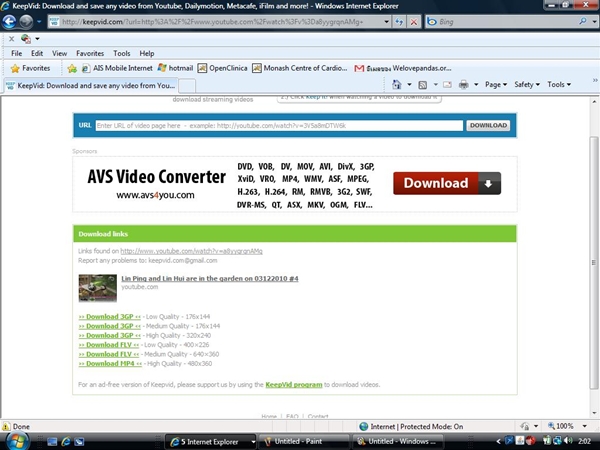Open Monash Centre of Cardio favorite
This screenshot has width=600, height=450.
tap(300, 68)
